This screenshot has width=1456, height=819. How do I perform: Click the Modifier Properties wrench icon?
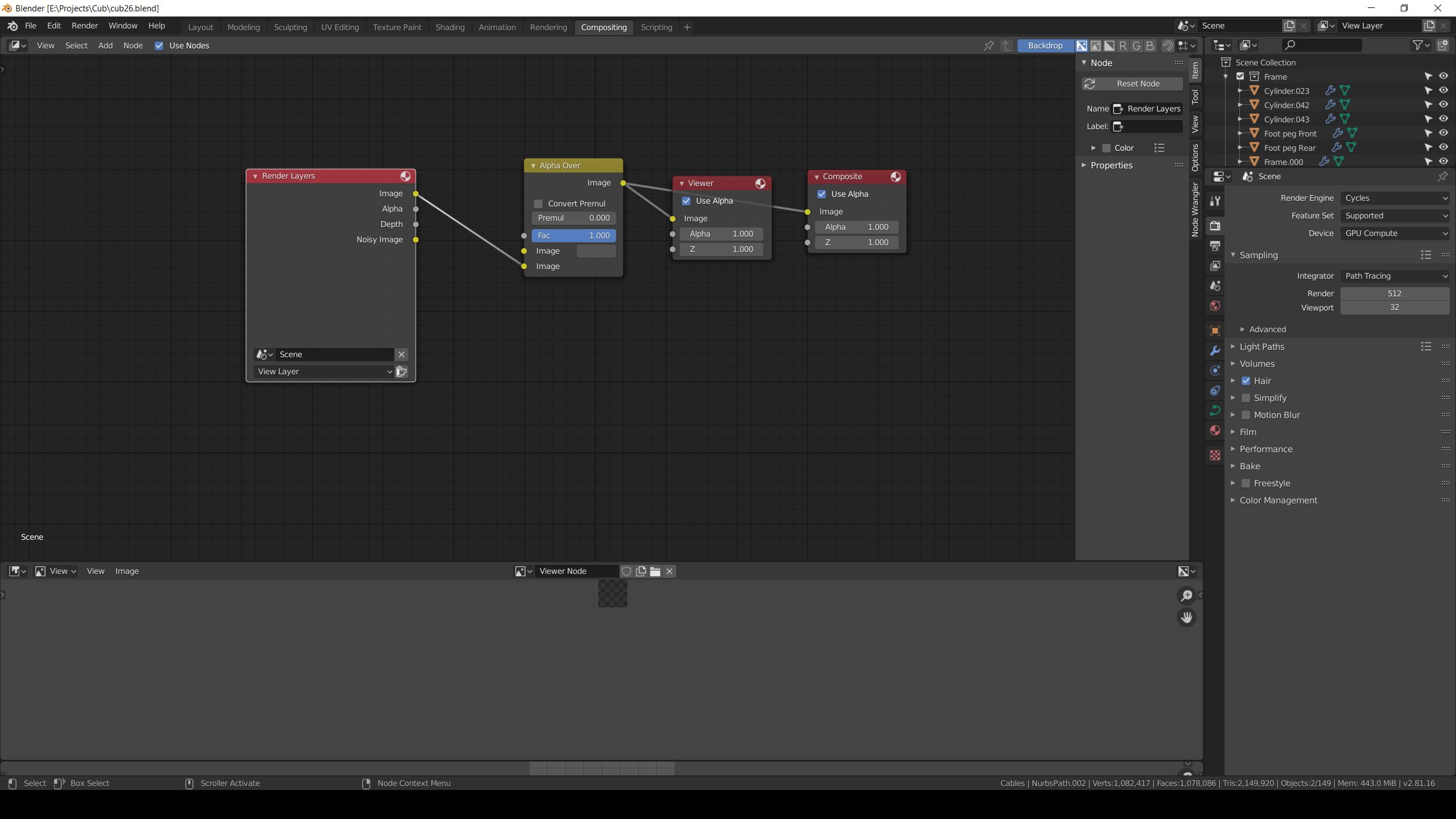1215,351
